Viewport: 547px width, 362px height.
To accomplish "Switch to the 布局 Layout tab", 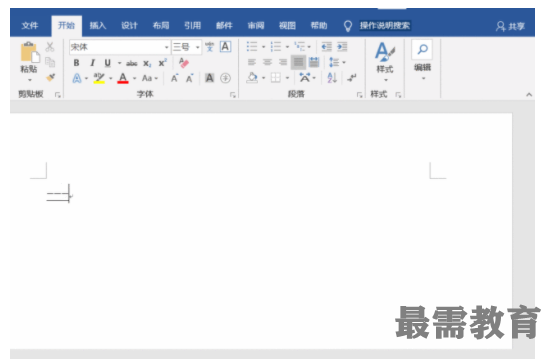I will (x=161, y=25).
